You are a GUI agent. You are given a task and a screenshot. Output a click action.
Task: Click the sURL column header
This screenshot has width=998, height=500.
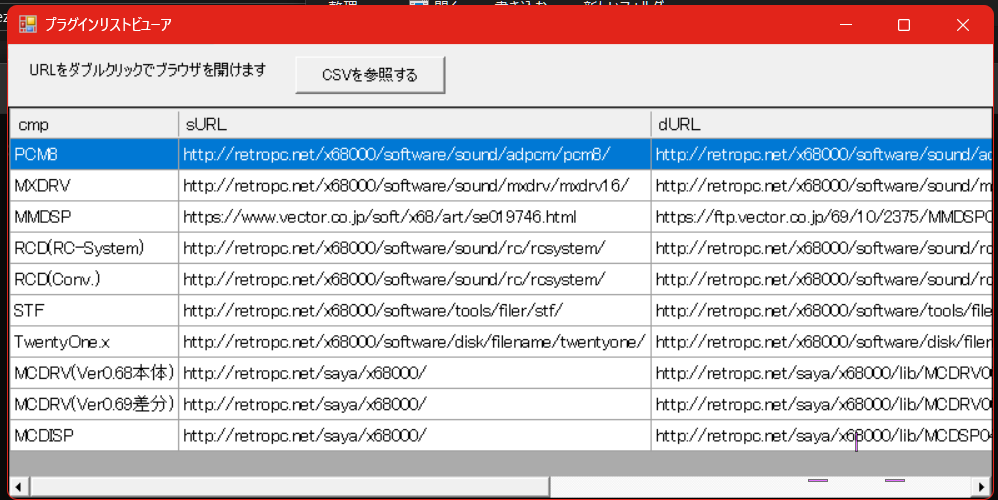click(x=414, y=124)
